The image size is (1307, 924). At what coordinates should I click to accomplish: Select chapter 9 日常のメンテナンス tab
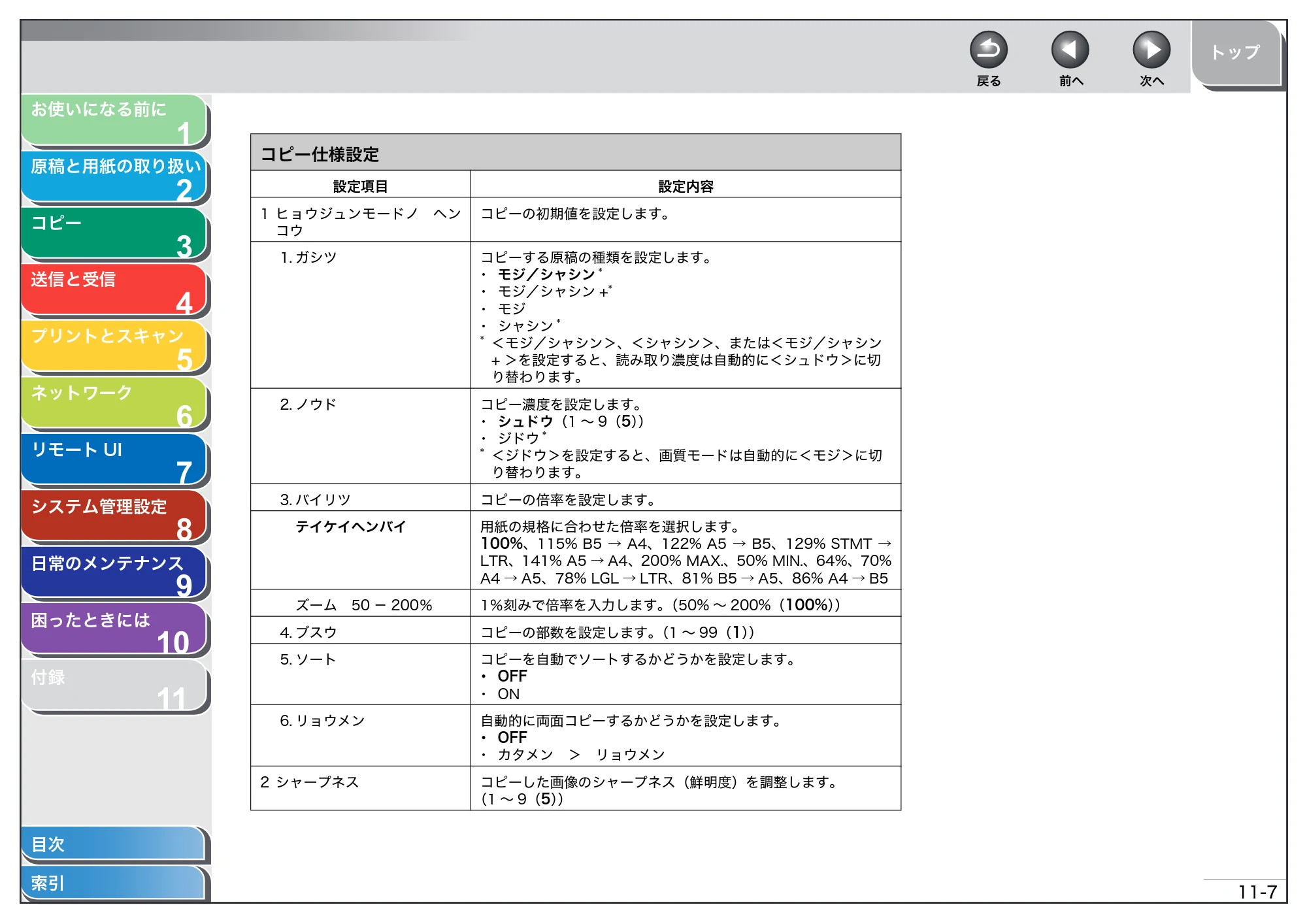(114, 573)
